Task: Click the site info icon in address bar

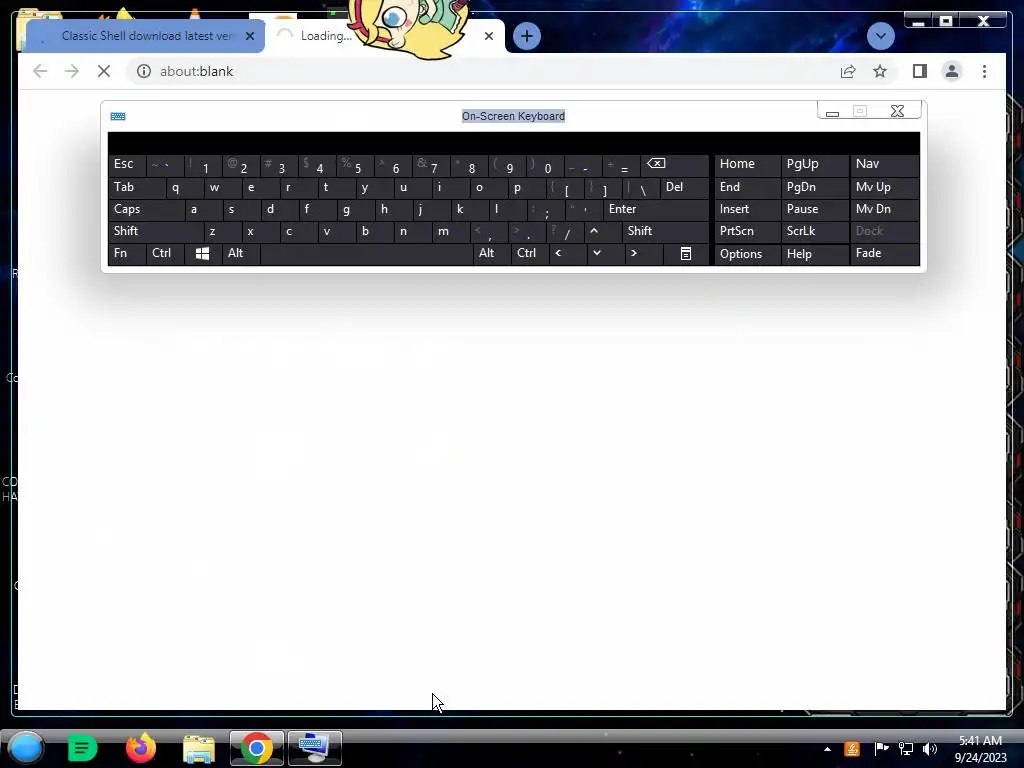Action: pyautogui.click(x=144, y=71)
